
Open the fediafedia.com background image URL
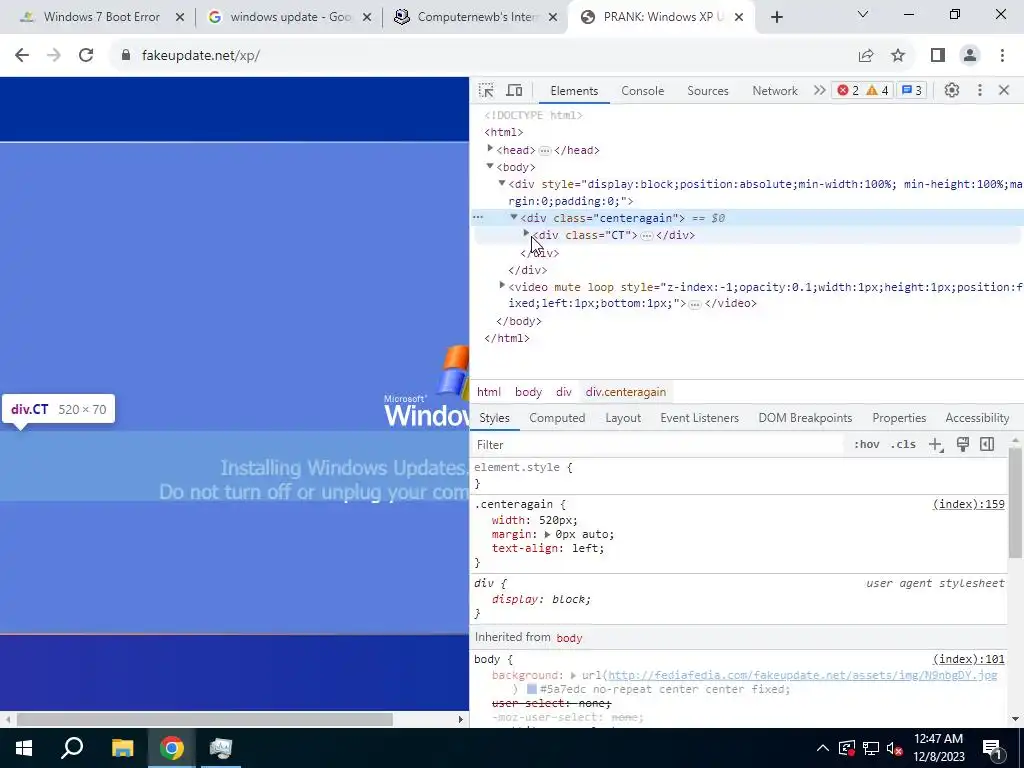803,675
